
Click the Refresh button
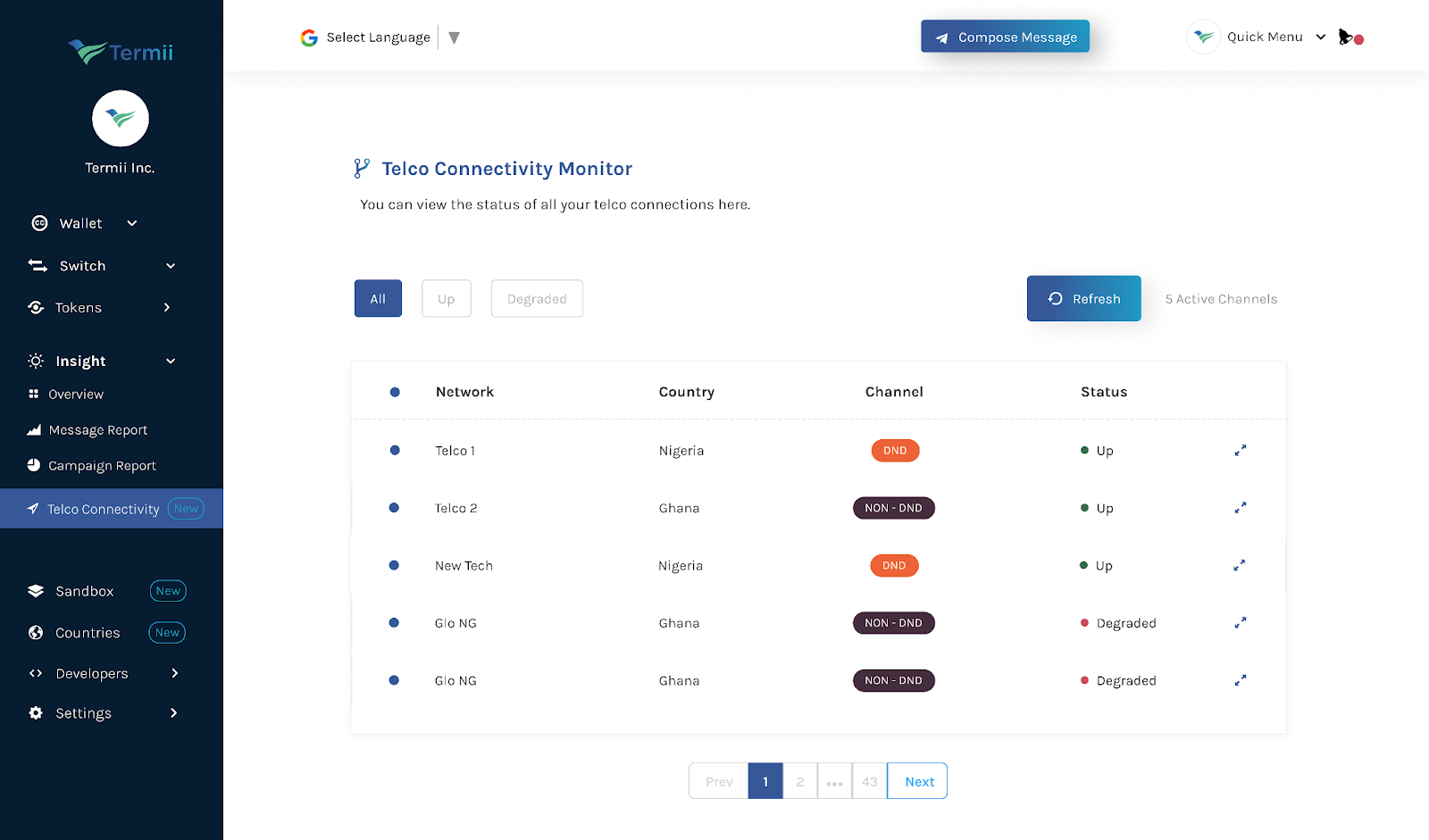point(1084,298)
